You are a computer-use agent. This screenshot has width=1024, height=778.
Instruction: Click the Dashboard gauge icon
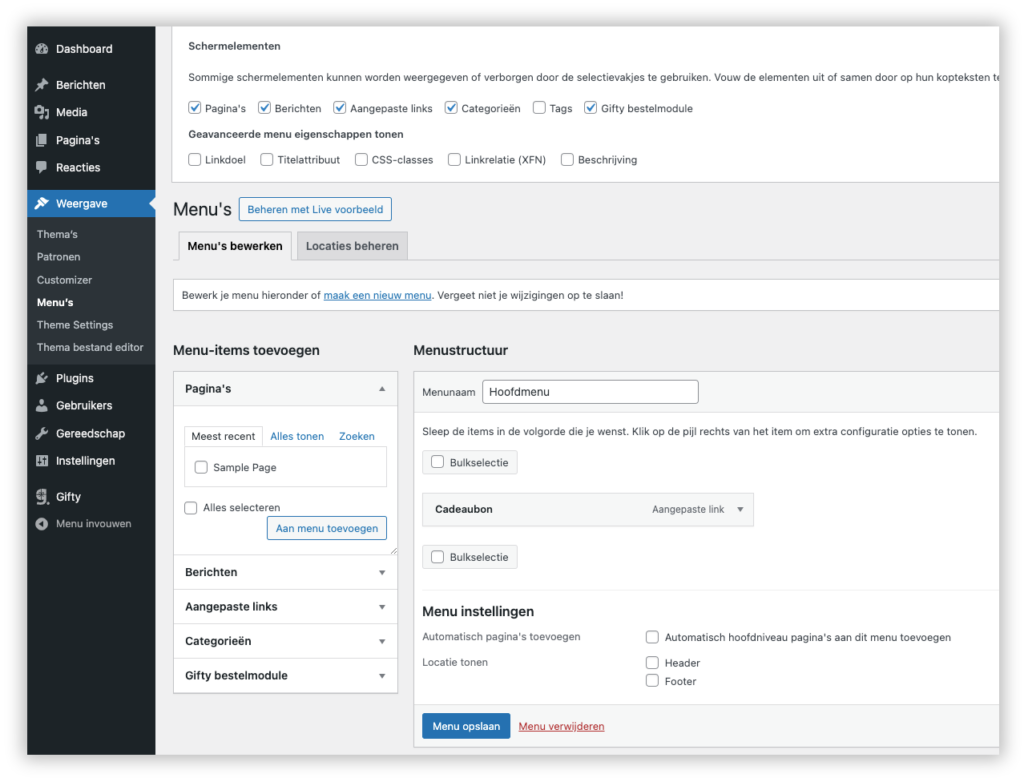42,49
